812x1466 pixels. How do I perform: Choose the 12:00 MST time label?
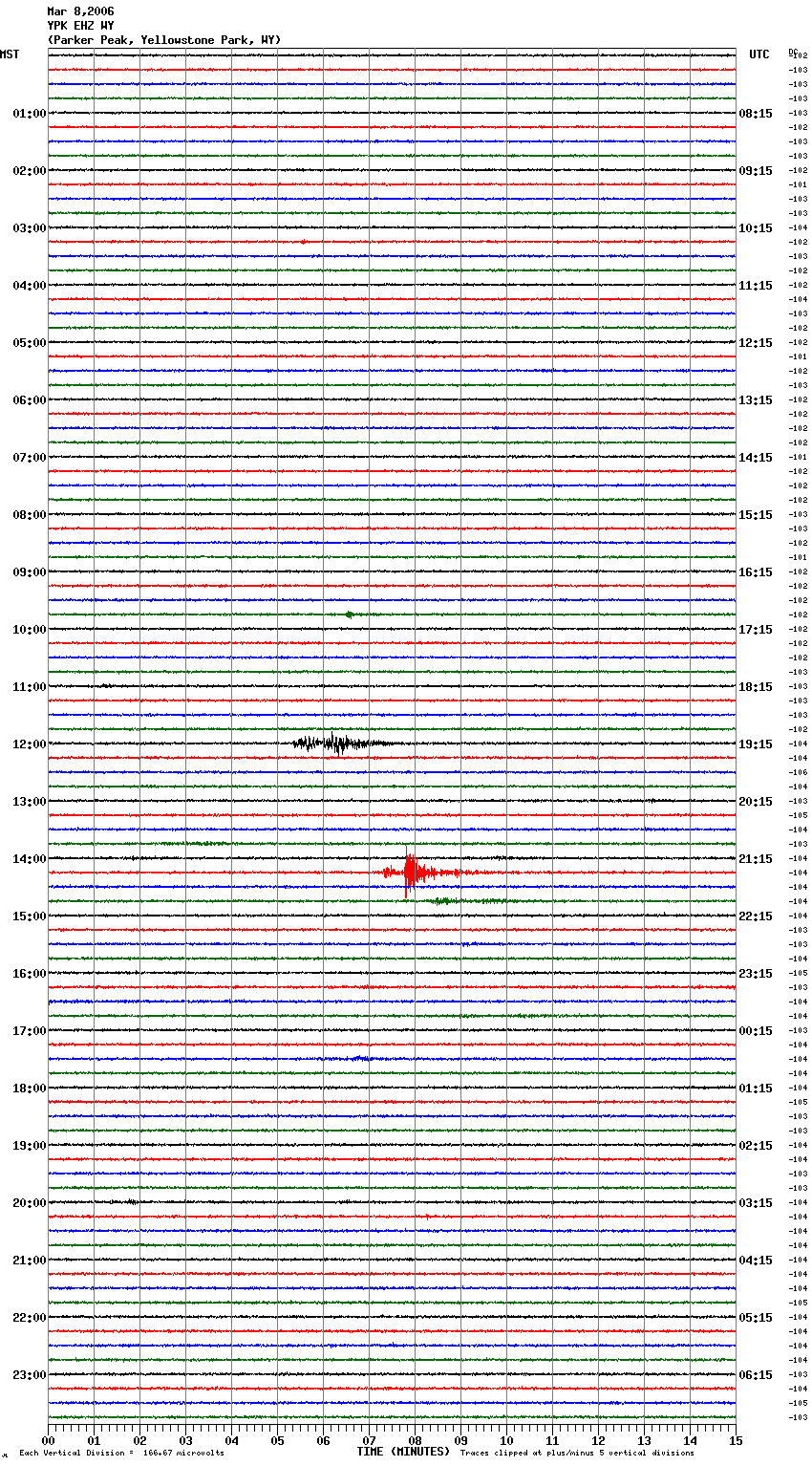click(29, 744)
